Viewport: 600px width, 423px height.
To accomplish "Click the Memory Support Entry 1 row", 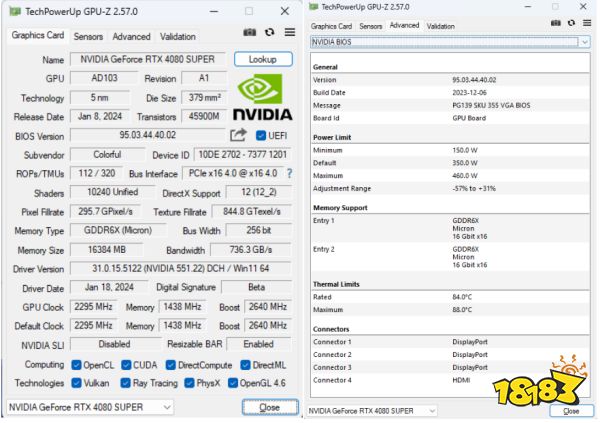I will coord(450,229).
